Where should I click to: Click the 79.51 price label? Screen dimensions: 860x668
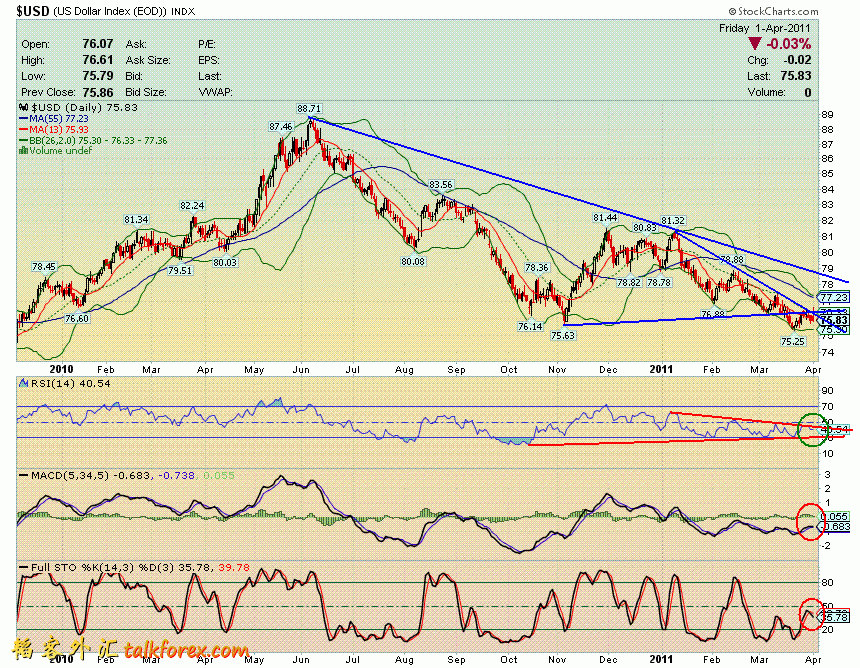[180, 270]
